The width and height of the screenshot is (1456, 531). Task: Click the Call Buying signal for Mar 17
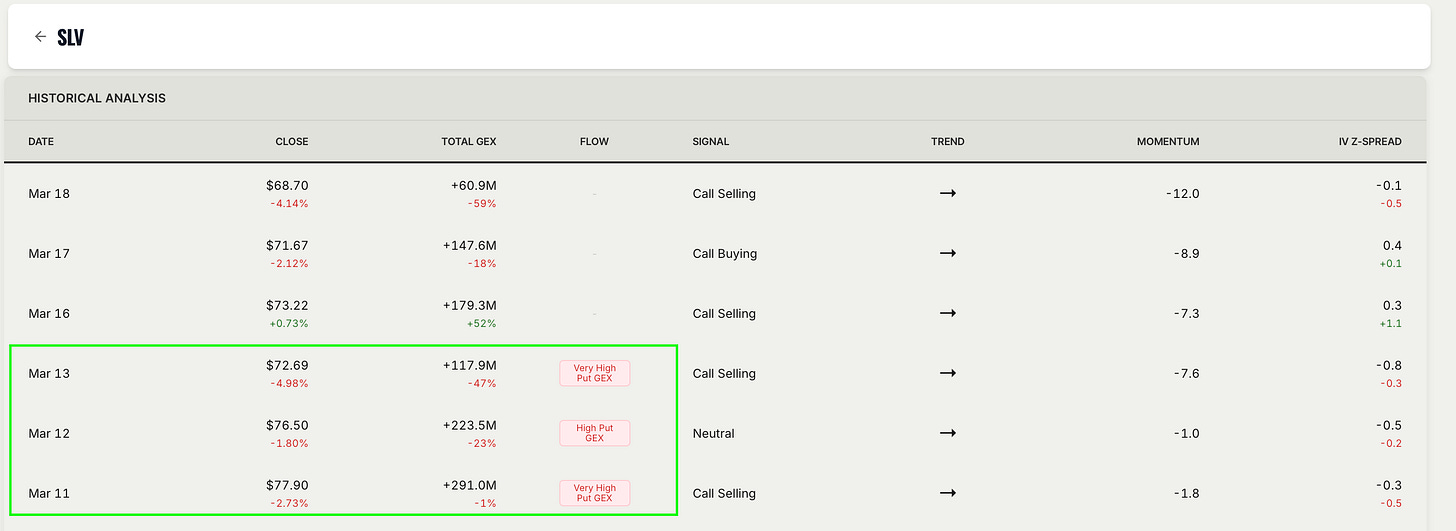(x=725, y=254)
